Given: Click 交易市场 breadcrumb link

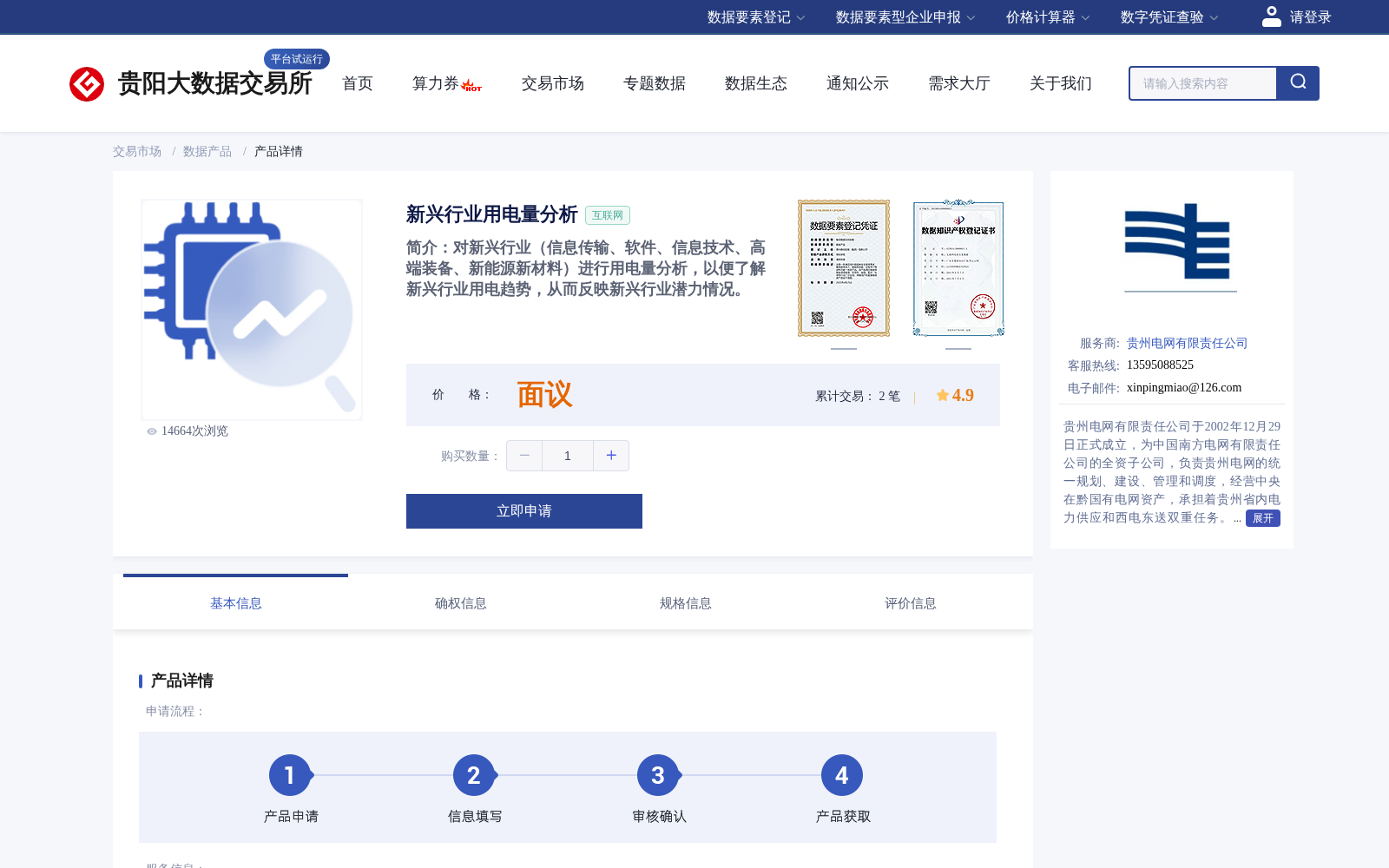Looking at the screenshot, I should click(x=137, y=151).
